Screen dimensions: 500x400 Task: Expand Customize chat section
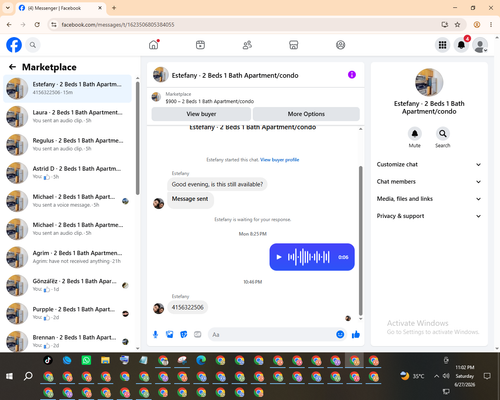(x=429, y=164)
